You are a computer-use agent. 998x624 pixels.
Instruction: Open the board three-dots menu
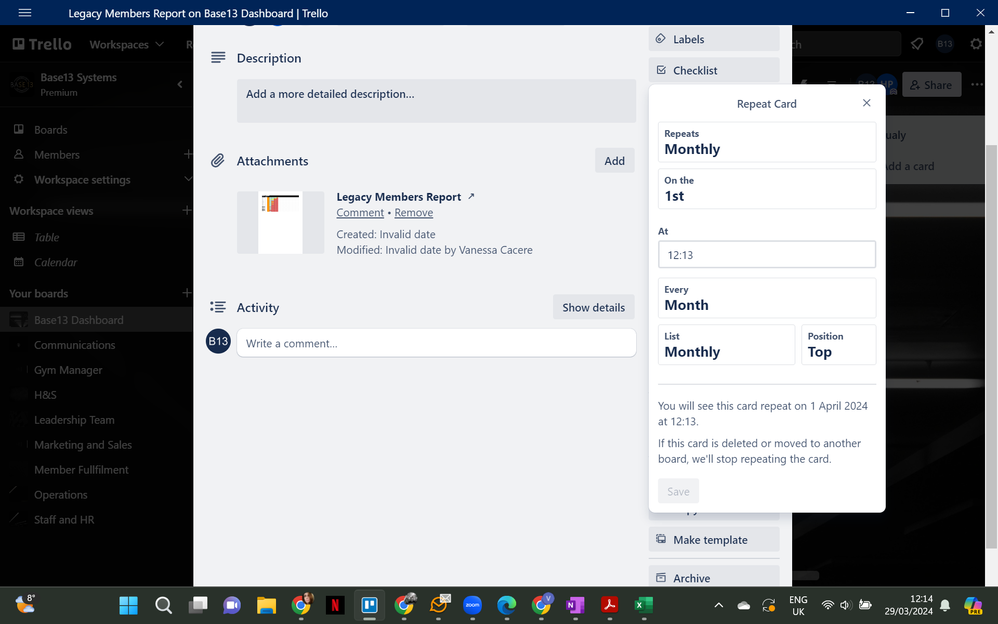(x=977, y=85)
